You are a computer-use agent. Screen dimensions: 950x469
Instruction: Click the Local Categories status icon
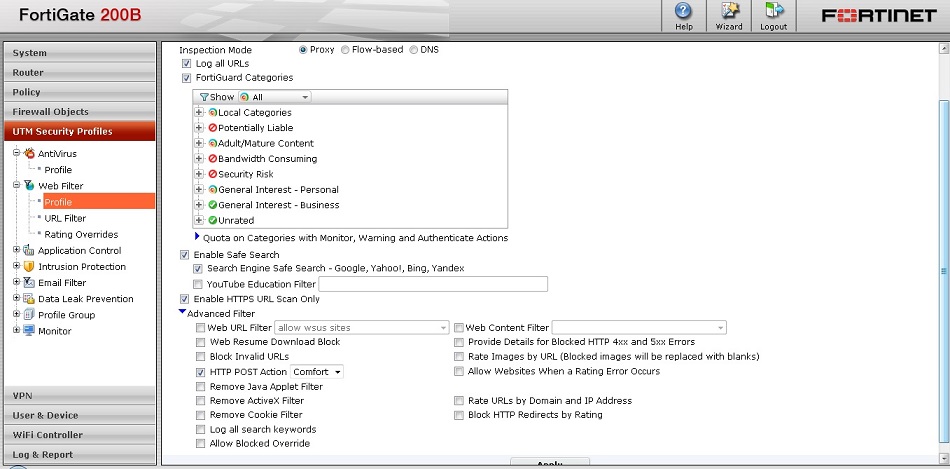point(213,113)
